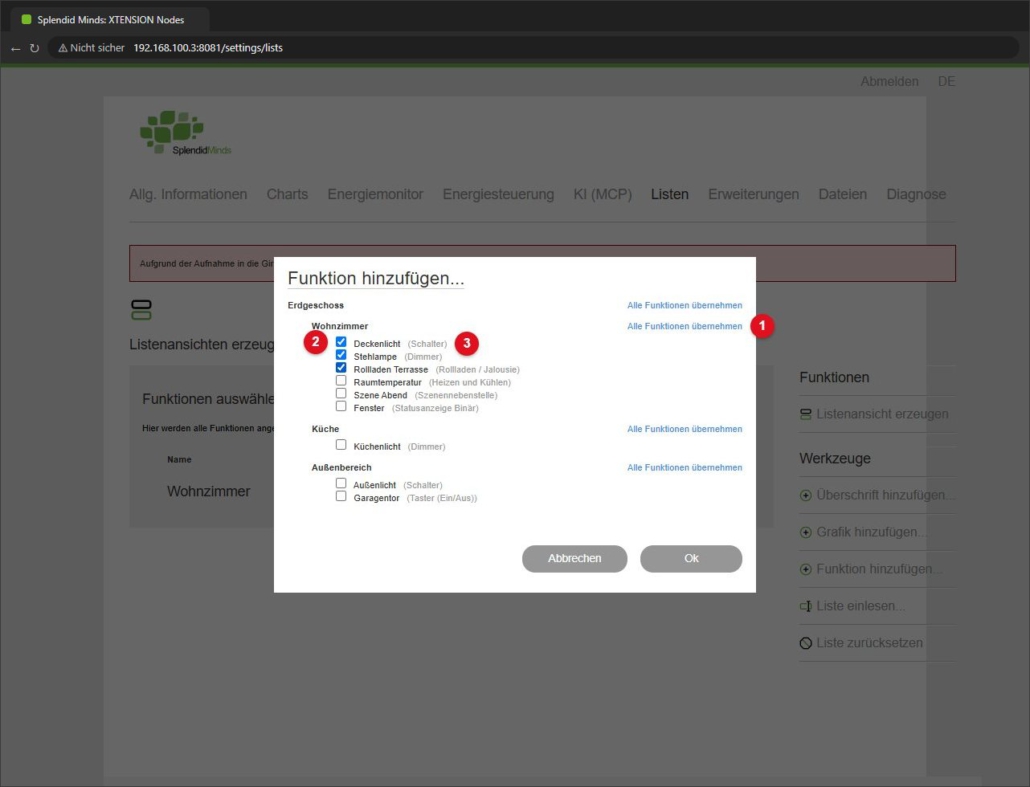Click the Raumtemperatur label text
This screenshot has height=787, width=1030.
pyautogui.click(x=387, y=382)
